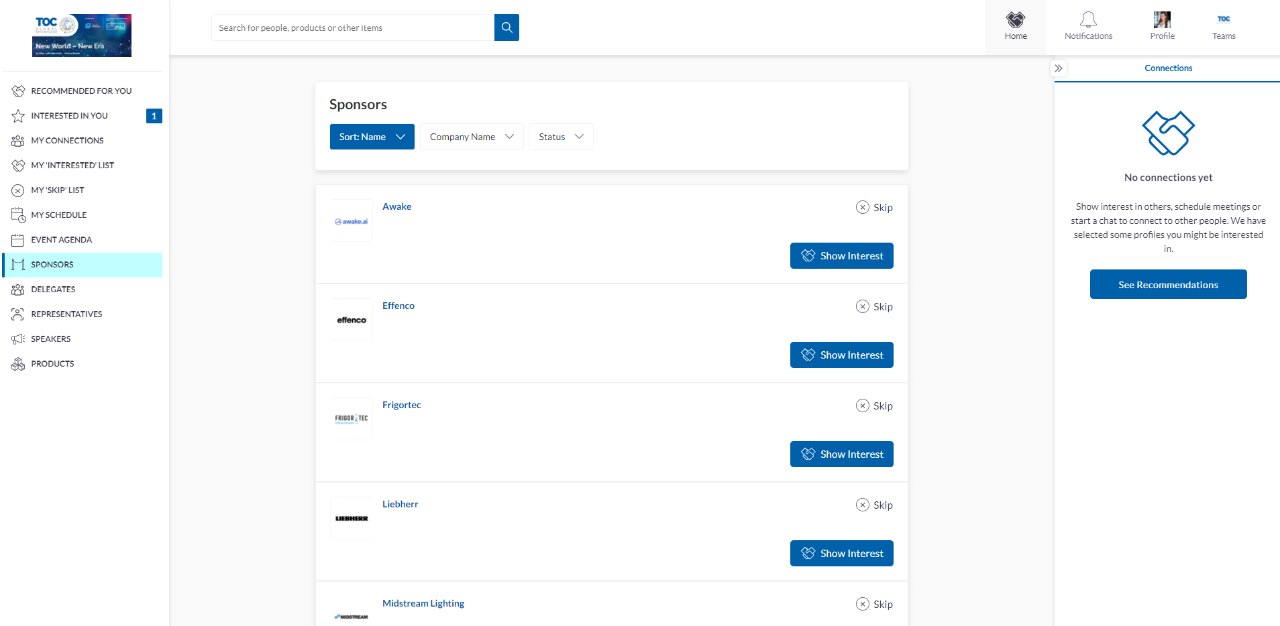1280x626 pixels.
Task: Open the Midstream Lighting sponsor link
Action: point(423,603)
